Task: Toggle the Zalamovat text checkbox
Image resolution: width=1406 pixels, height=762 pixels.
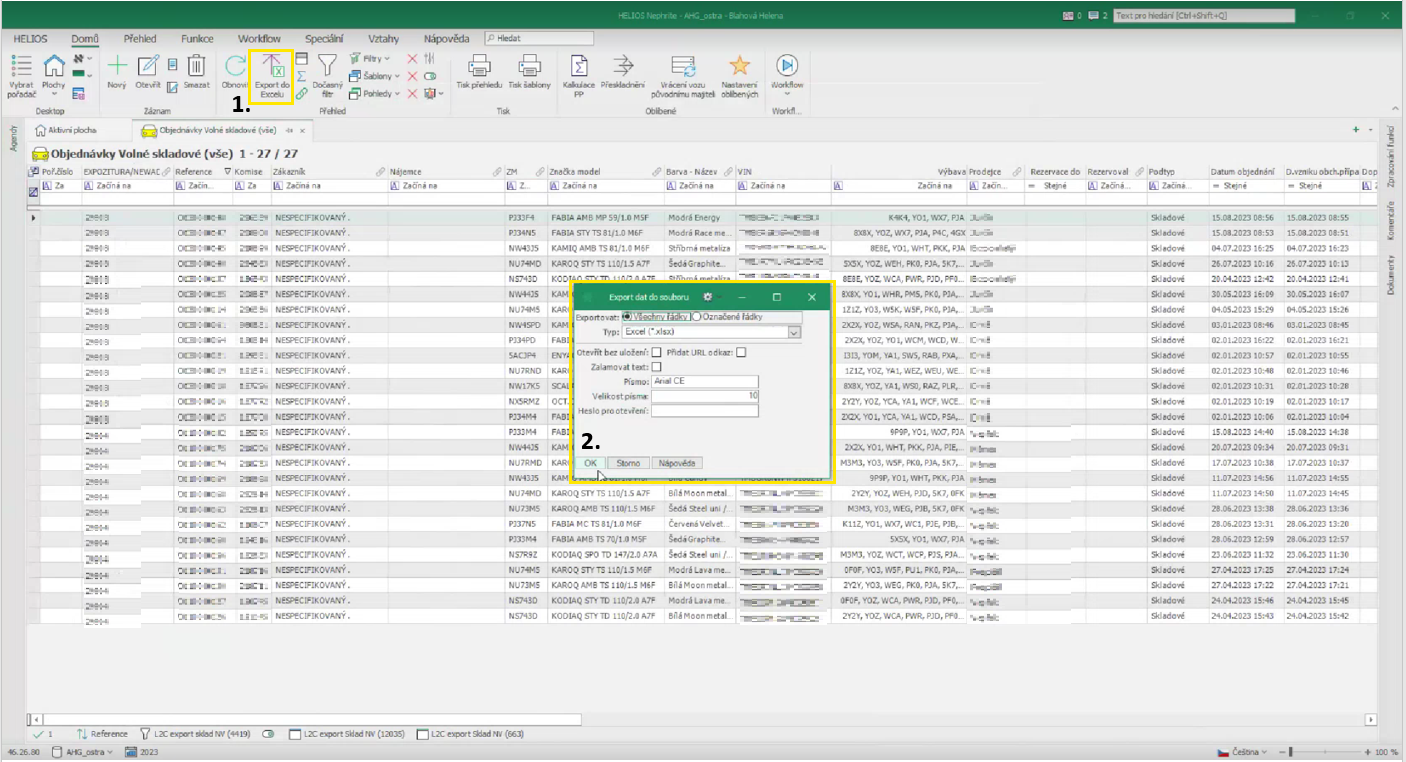Action: (657, 367)
